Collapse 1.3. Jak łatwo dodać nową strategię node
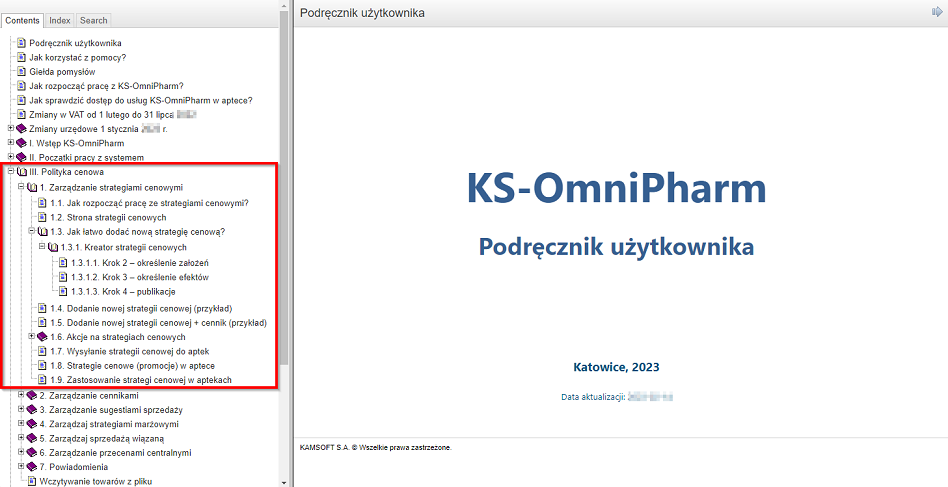 [x=32, y=231]
